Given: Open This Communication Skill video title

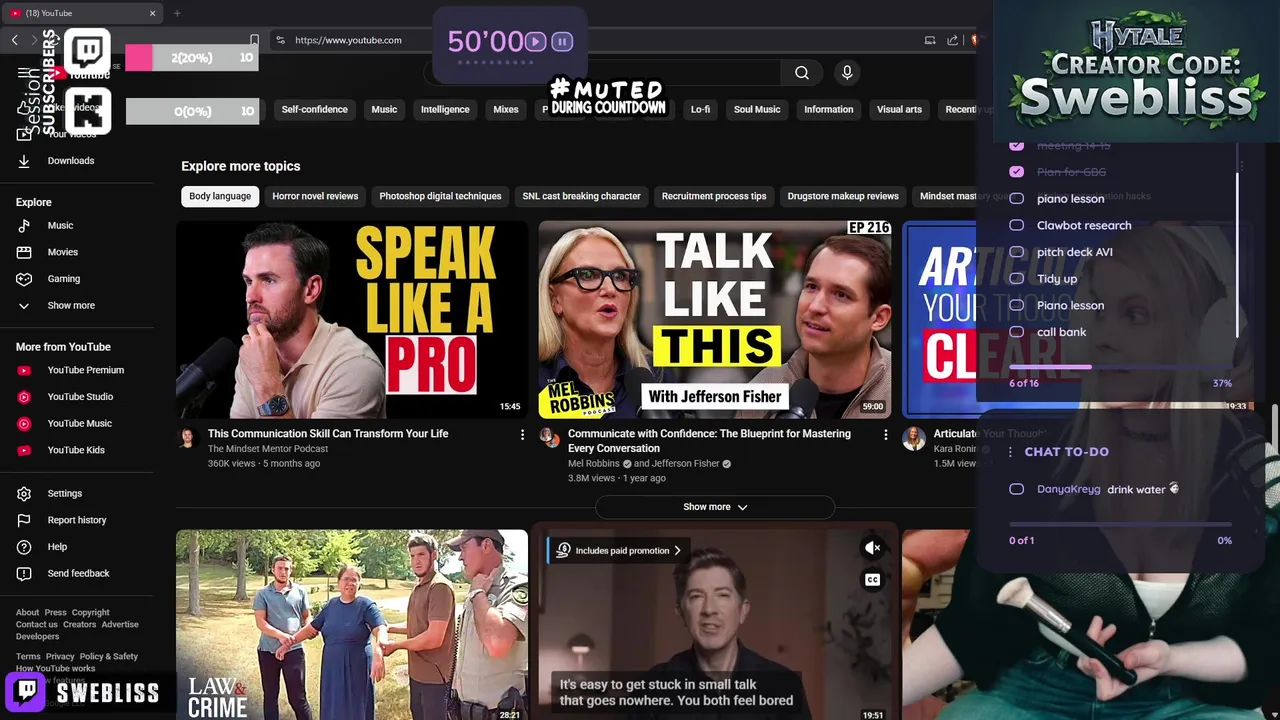Looking at the screenshot, I should [x=328, y=434].
